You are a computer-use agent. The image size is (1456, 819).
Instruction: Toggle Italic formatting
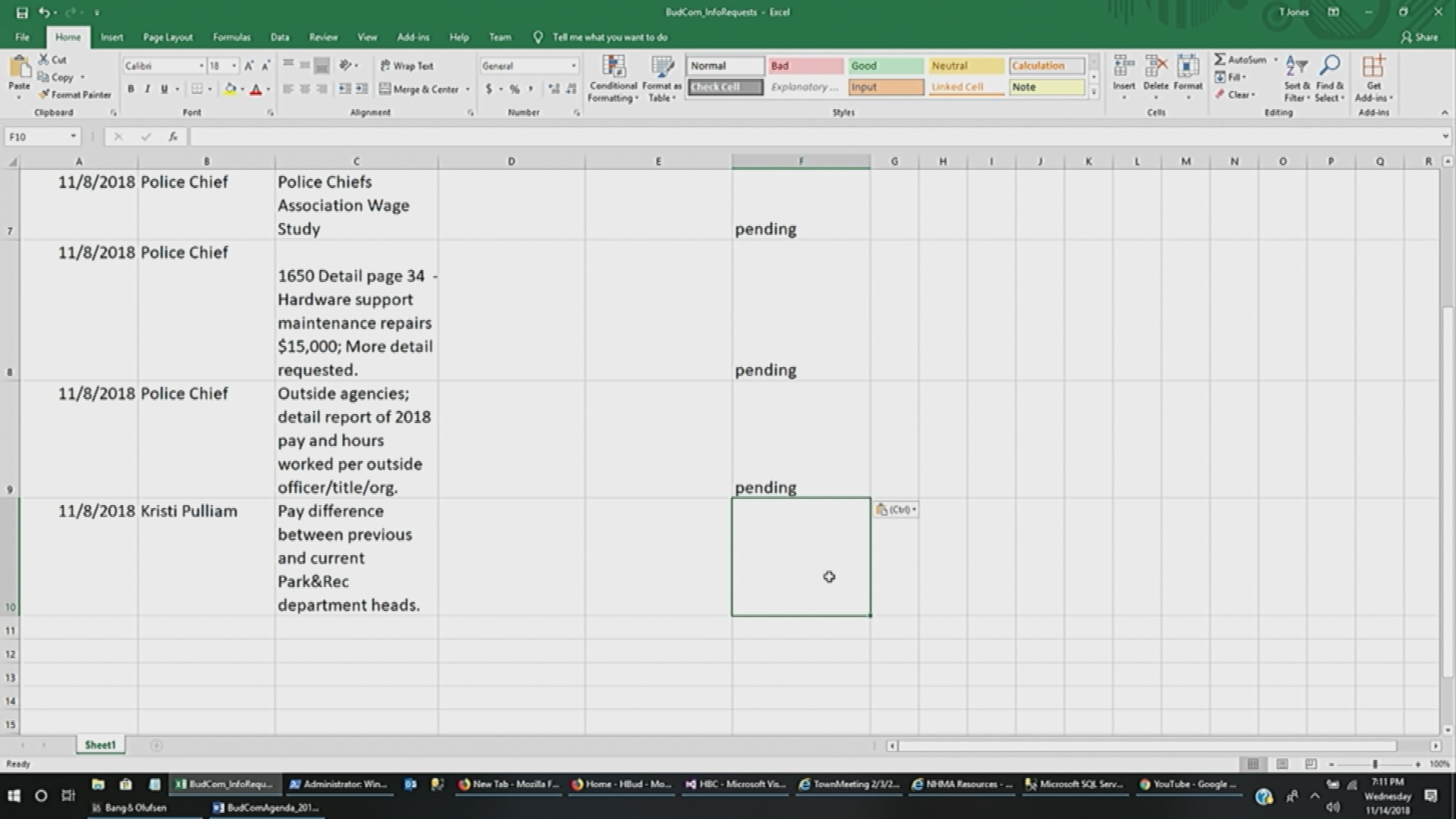point(147,89)
